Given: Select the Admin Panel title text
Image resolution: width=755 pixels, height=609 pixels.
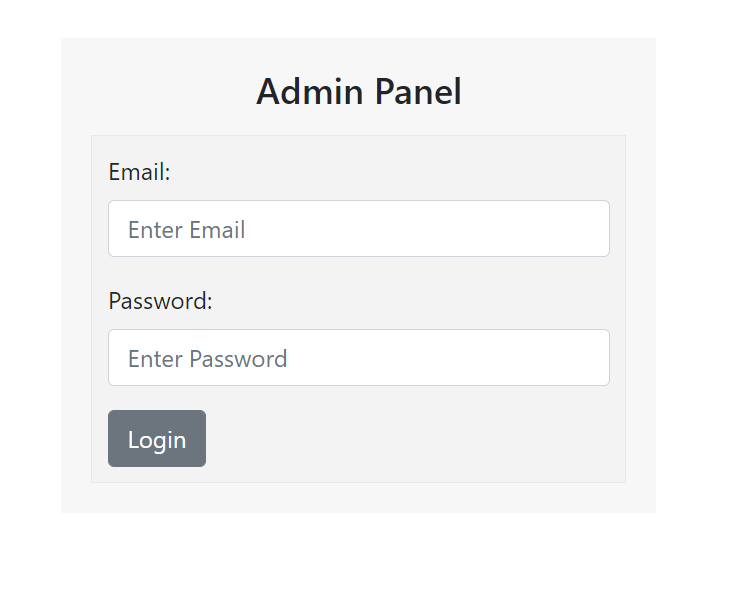Looking at the screenshot, I should click(358, 92).
